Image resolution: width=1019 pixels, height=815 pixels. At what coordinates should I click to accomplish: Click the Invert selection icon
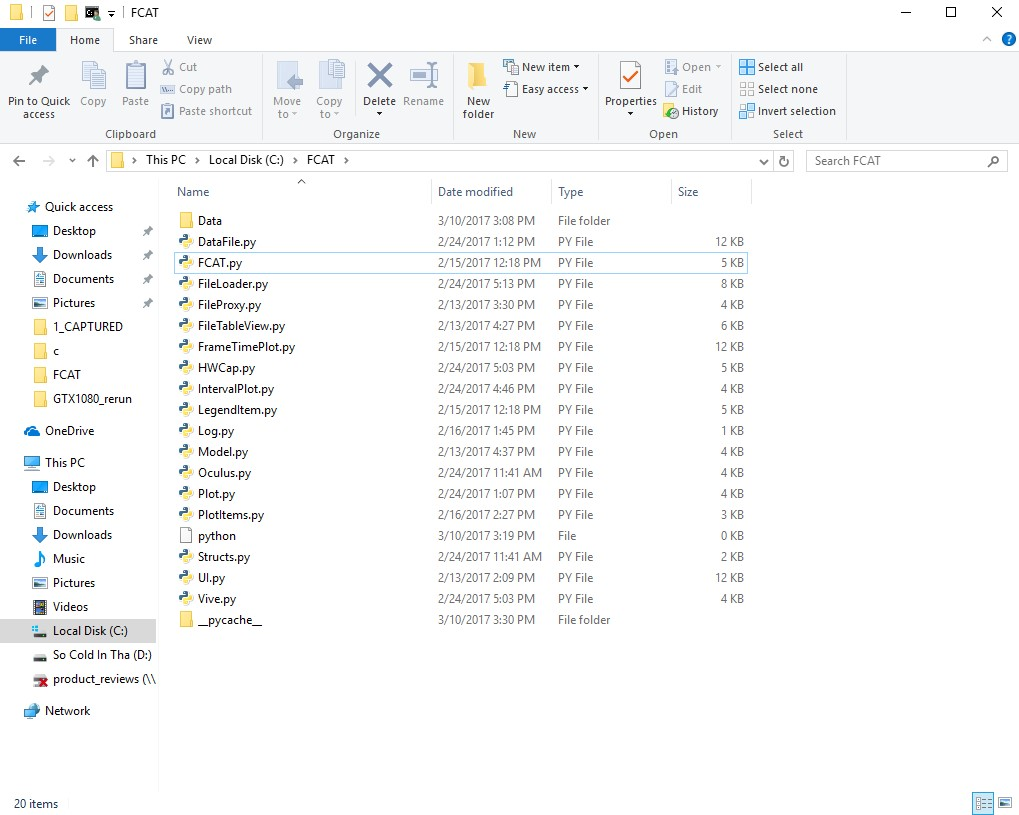(x=747, y=111)
